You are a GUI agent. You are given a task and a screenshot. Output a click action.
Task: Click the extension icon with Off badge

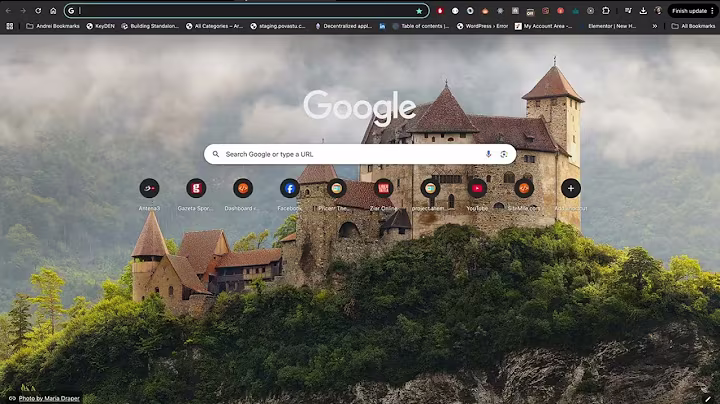(x=530, y=11)
